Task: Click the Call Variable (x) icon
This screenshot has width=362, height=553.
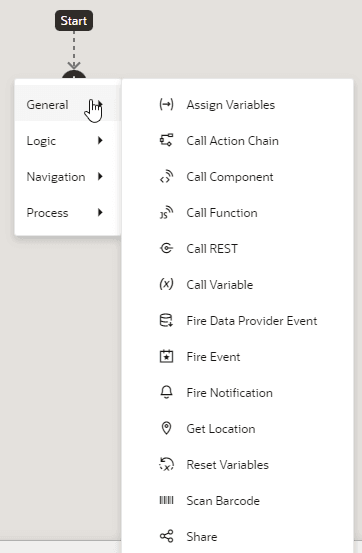Action: (x=166, y=284)
